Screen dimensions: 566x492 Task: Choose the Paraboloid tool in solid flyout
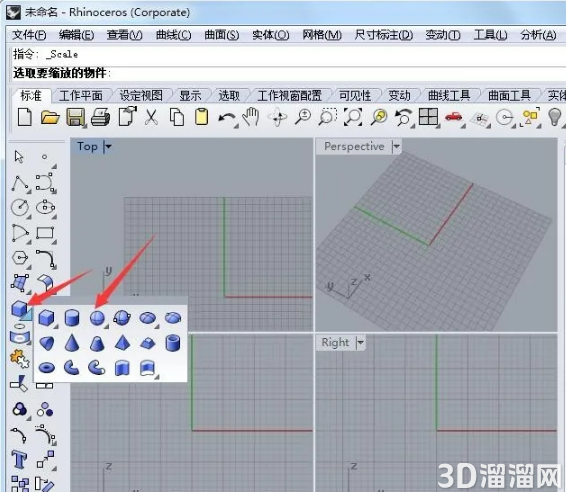click(47, 343)
